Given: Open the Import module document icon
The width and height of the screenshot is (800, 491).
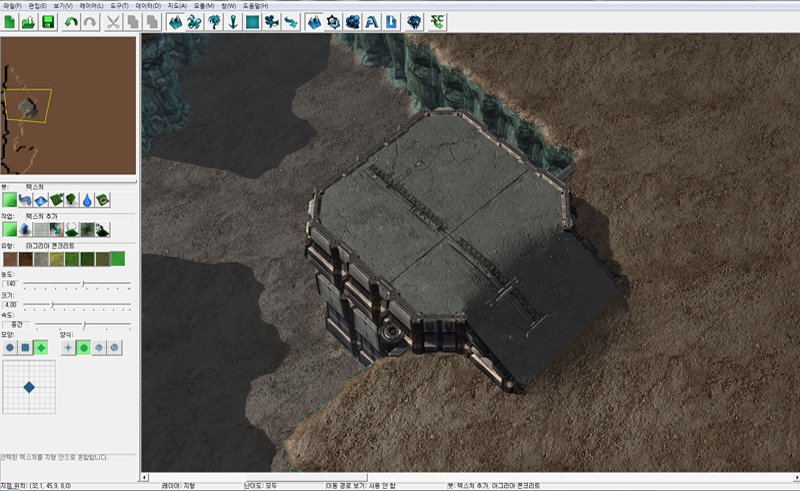Looking at the screenshot, I should tap(391, 22).
